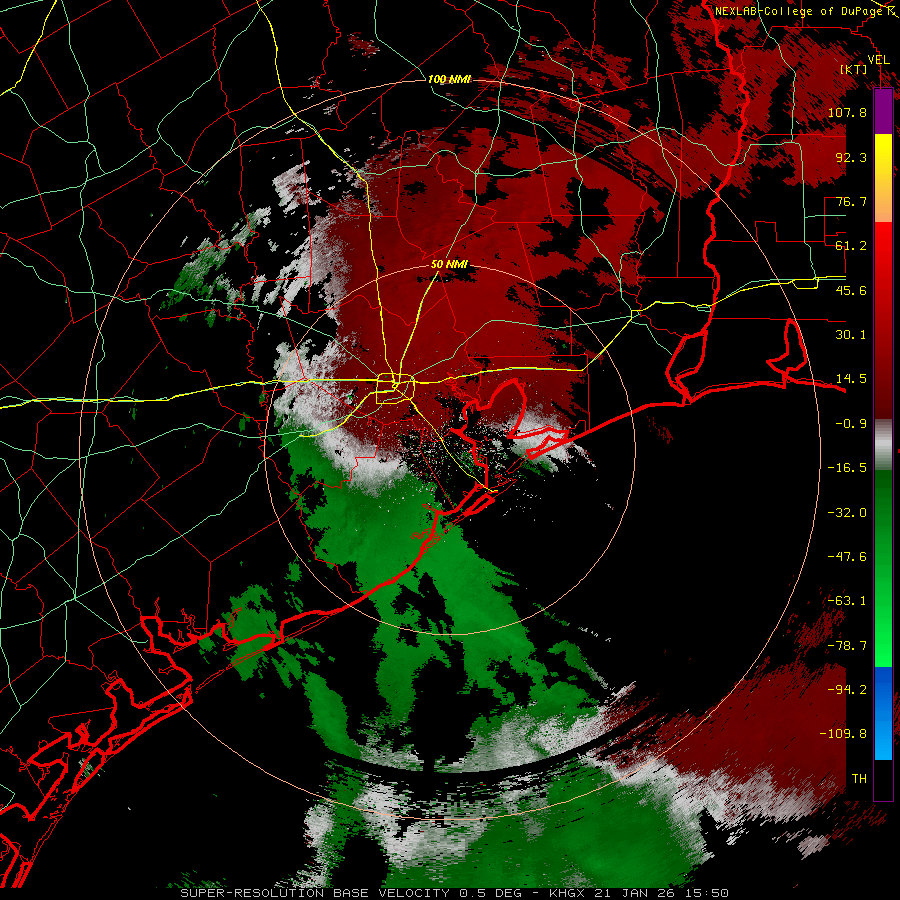Image resolution: width=900 pixels, height=900 pixels.
Task: Click the TH label on the legend
Action: click(x=859, y=779)
